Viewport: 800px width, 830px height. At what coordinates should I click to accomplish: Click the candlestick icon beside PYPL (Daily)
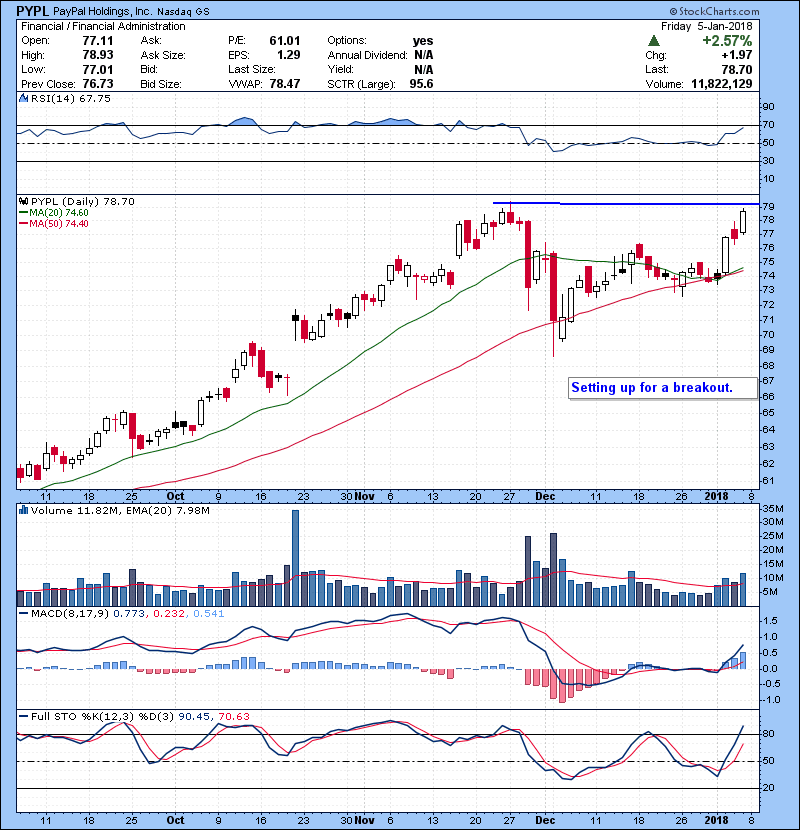coord(23,202)
